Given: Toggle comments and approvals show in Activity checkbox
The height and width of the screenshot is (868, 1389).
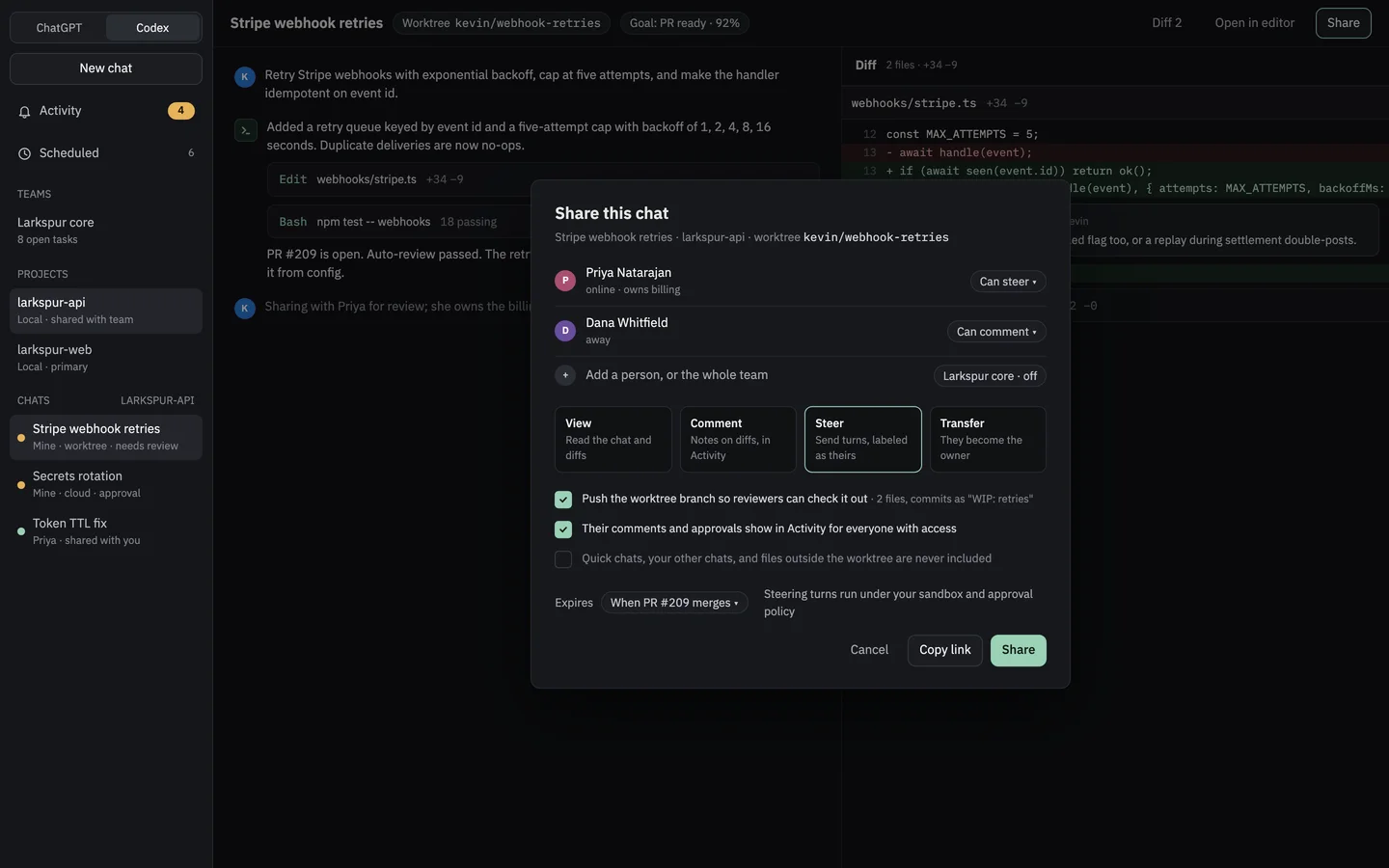Looking at the screenshot, I should [x=563, y=529].
